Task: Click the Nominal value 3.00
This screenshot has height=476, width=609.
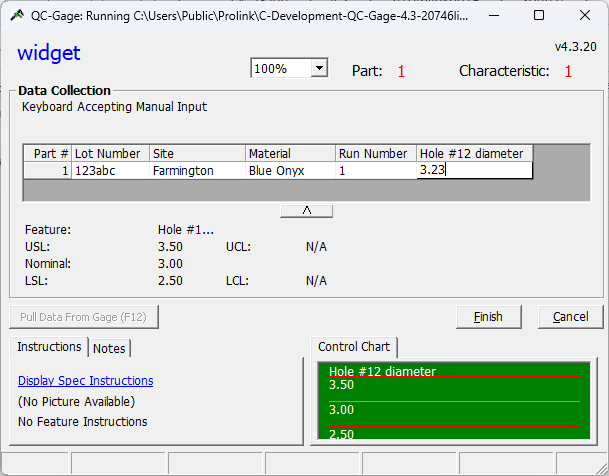Action: pos(170,264)
